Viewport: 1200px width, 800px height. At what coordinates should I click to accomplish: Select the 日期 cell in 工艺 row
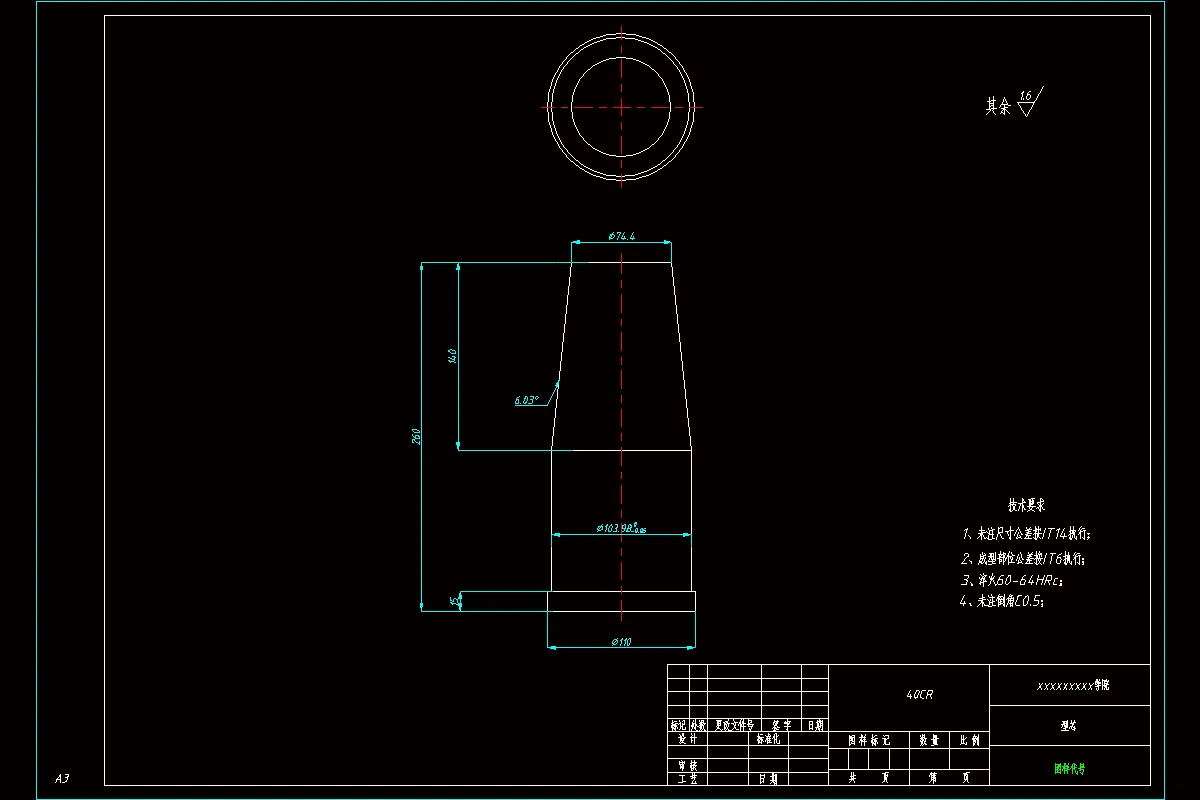click(x=769, y=778)
